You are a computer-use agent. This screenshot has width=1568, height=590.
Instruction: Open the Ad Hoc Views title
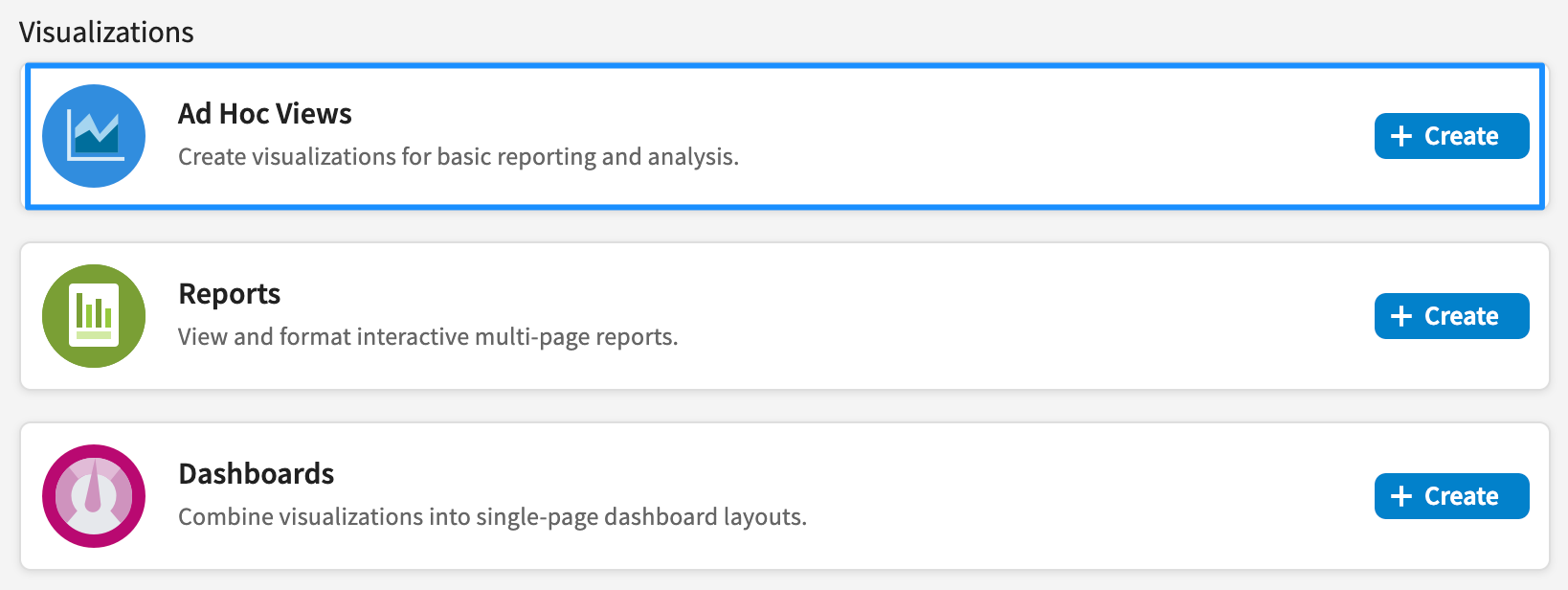click(x=265, y=114)
